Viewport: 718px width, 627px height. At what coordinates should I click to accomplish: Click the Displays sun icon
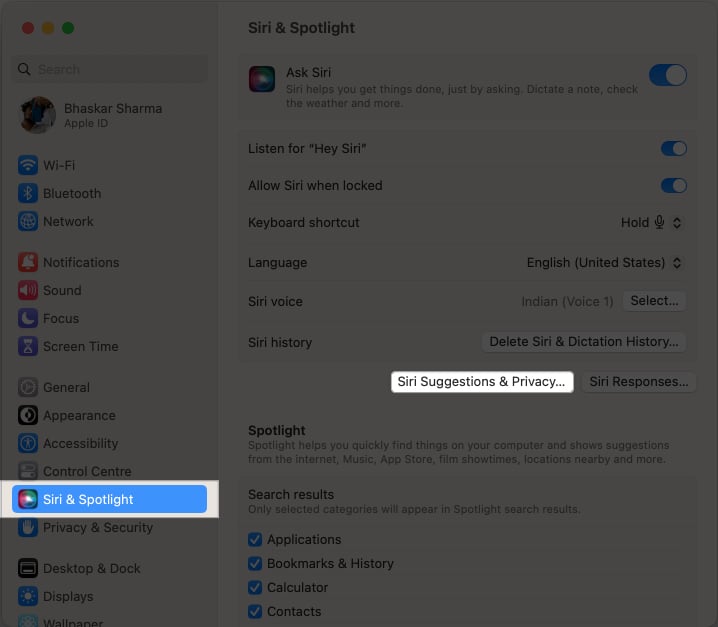28,596
